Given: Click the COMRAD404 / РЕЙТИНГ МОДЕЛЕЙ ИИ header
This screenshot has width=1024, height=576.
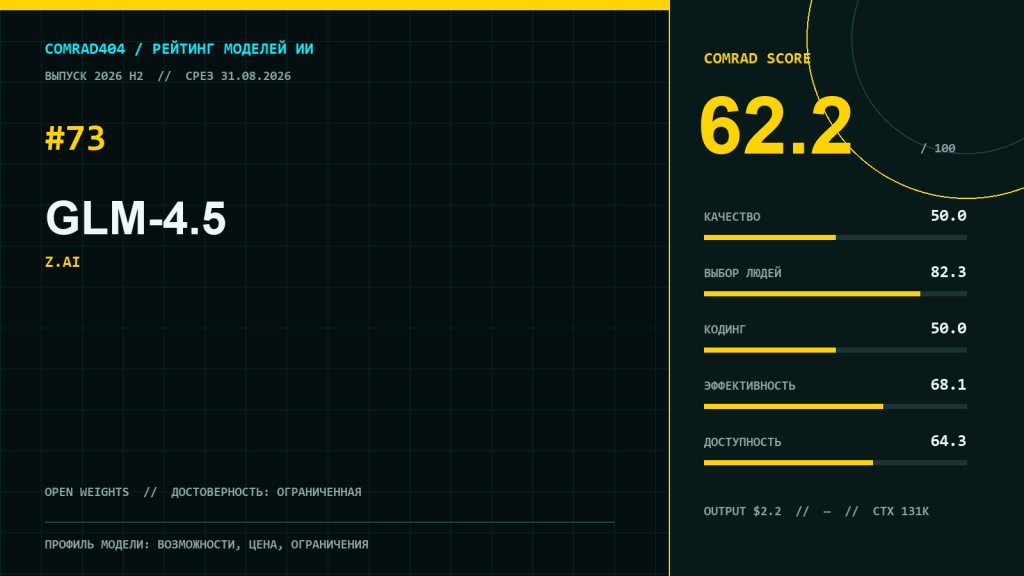Looking at the screenshot, I should pos(179,49).
